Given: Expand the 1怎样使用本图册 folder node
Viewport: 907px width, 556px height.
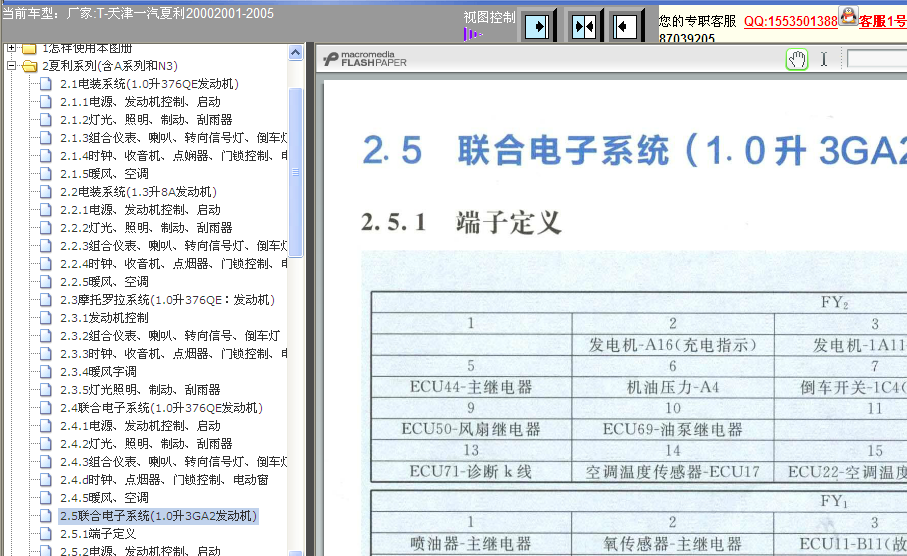Looking at the screenshot, I should (11, 48).
